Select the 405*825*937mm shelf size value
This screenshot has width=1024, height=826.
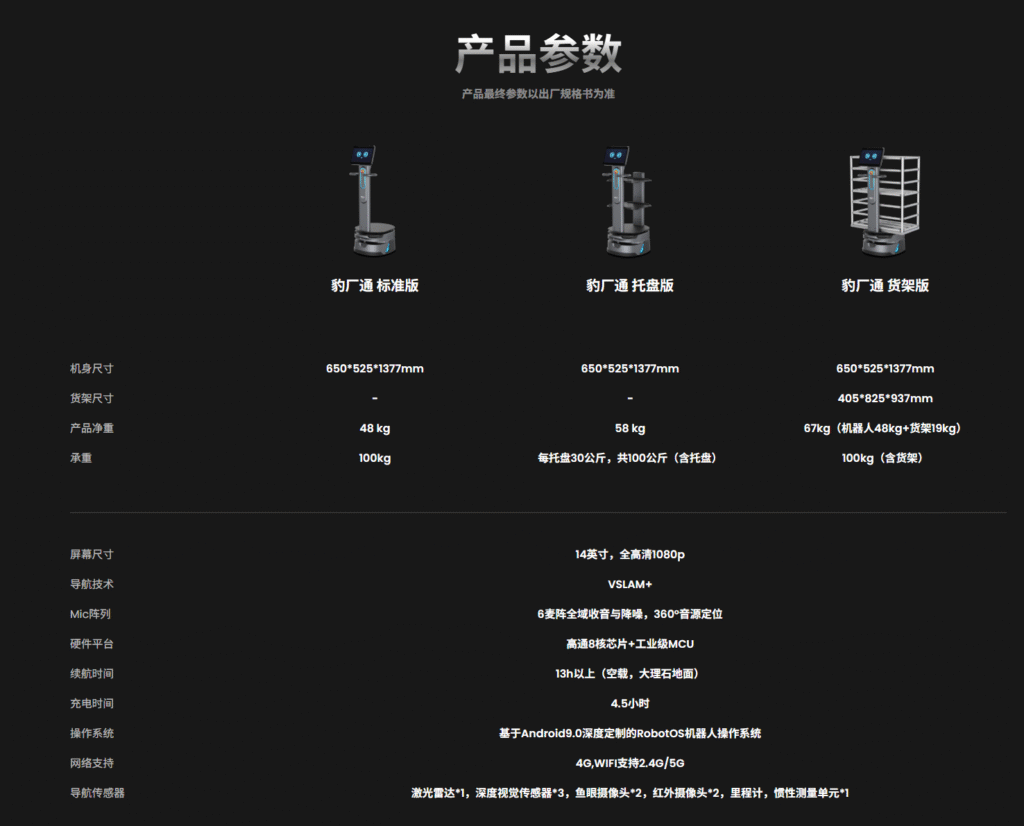point(884,399)
